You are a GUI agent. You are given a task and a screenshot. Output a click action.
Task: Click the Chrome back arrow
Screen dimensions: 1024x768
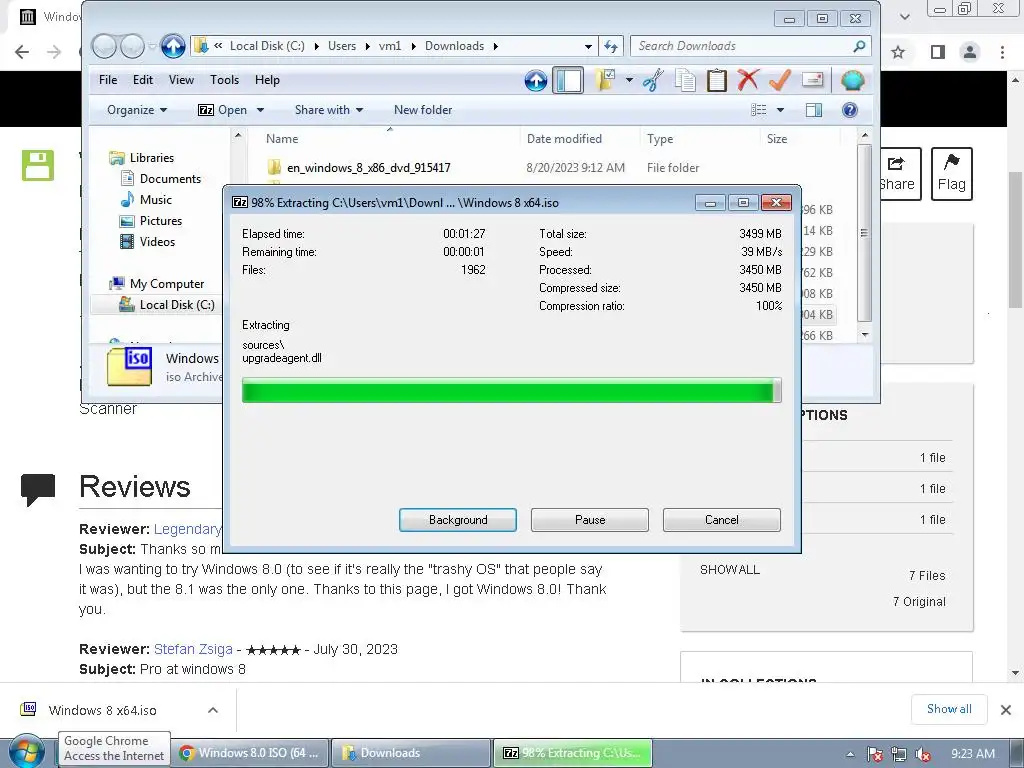click(22, 52)
